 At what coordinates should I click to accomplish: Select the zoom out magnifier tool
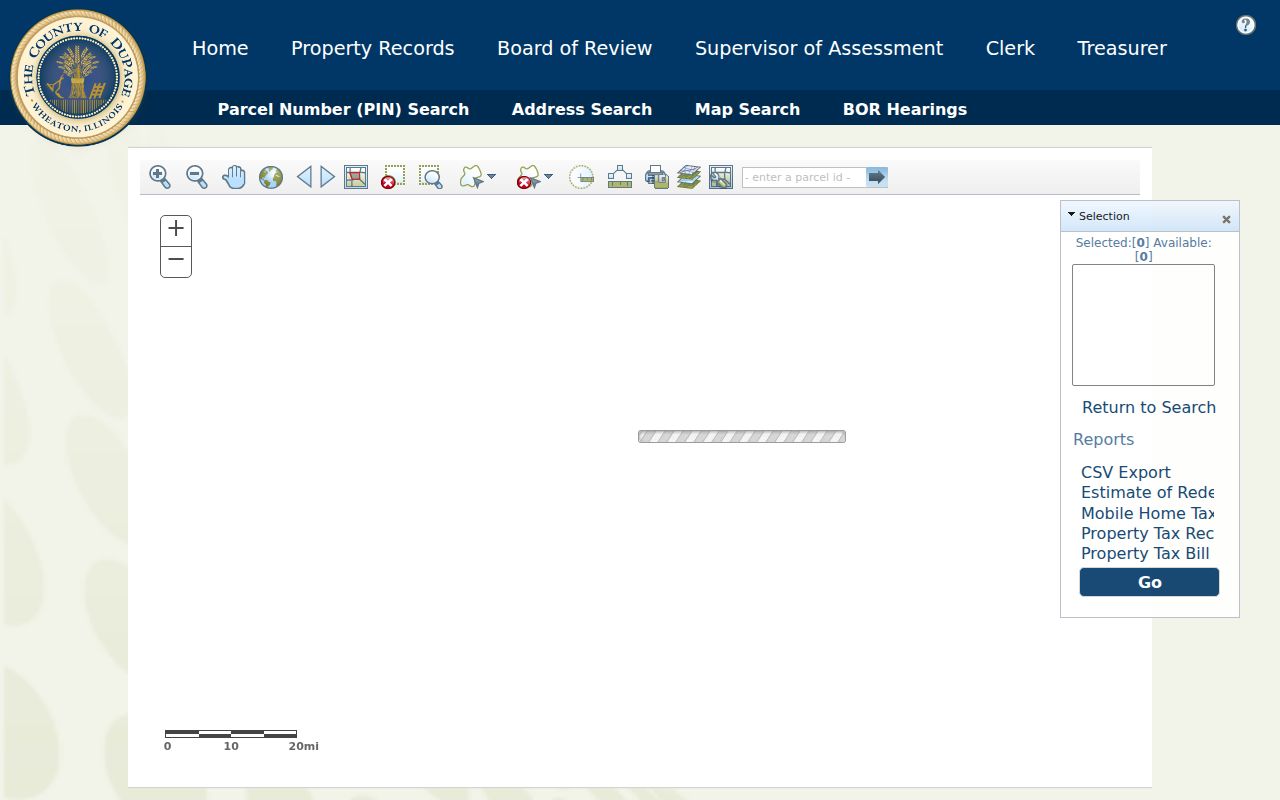(x=197, y=177)
